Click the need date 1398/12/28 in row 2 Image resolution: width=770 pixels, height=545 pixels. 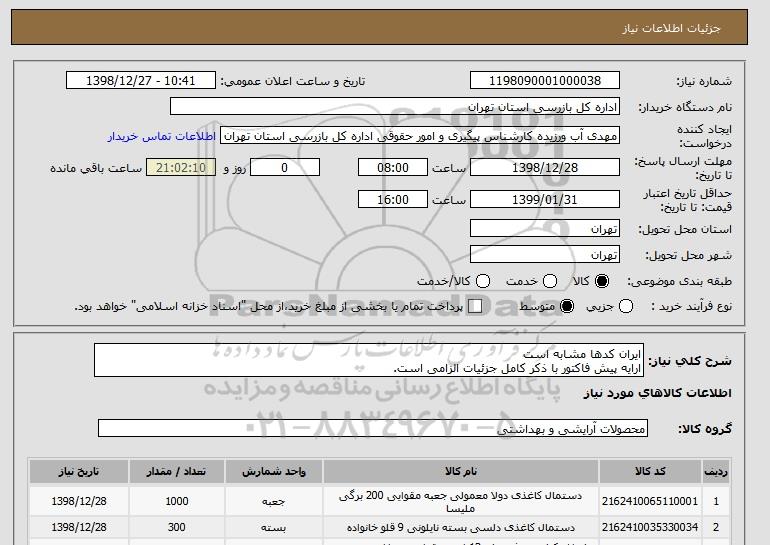coord(79,527)
